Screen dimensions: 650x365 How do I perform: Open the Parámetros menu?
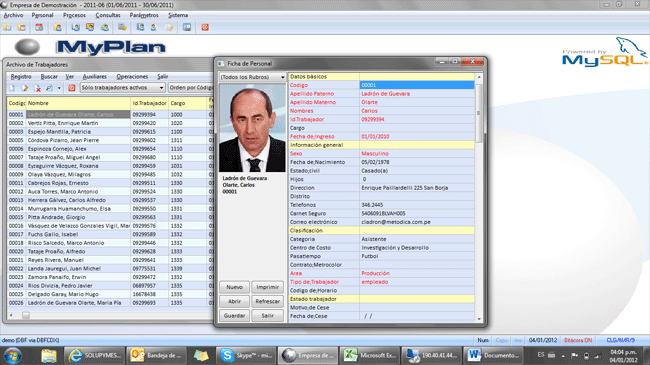click(x=144, y=15)
